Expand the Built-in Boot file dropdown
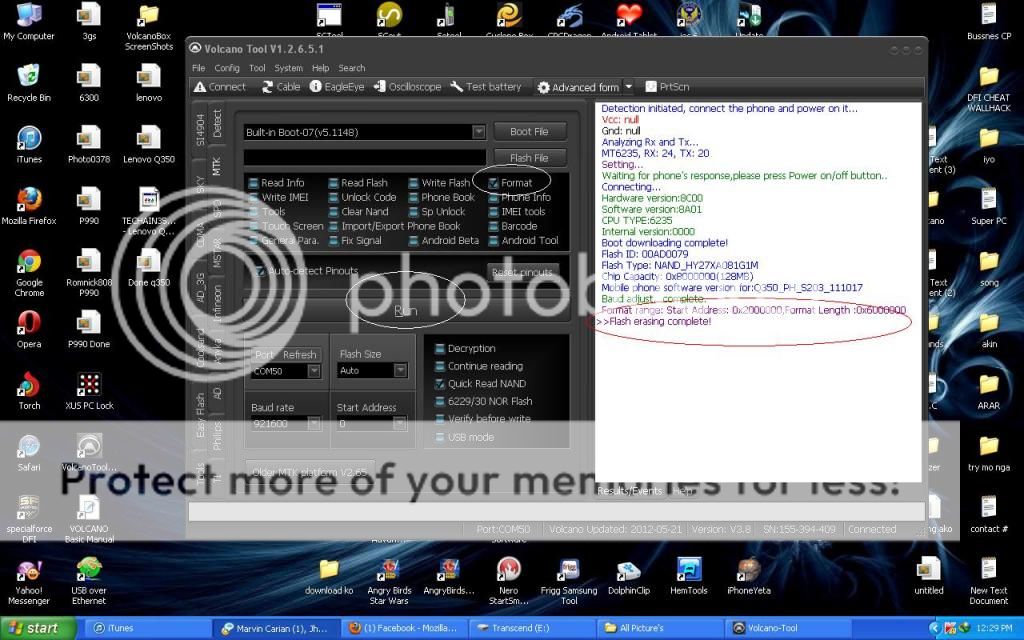1024x640 pixels. (x=479, y=132)
